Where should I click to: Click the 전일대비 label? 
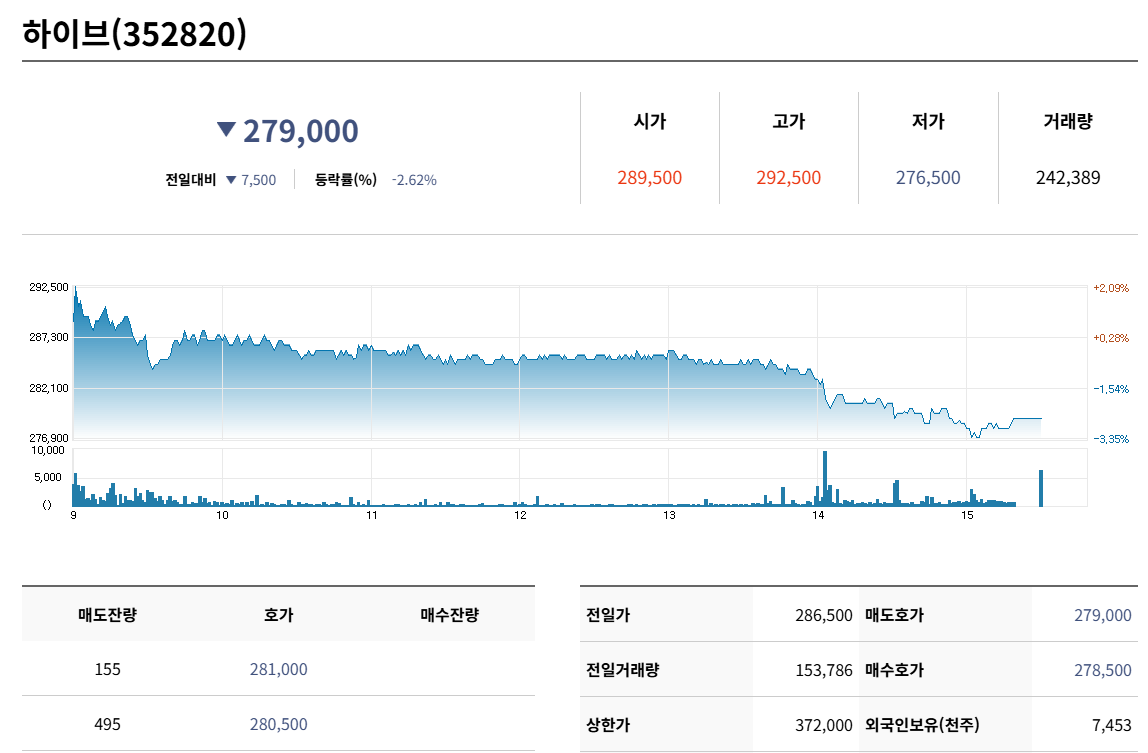pyautogui.click(x=190, y=179)
